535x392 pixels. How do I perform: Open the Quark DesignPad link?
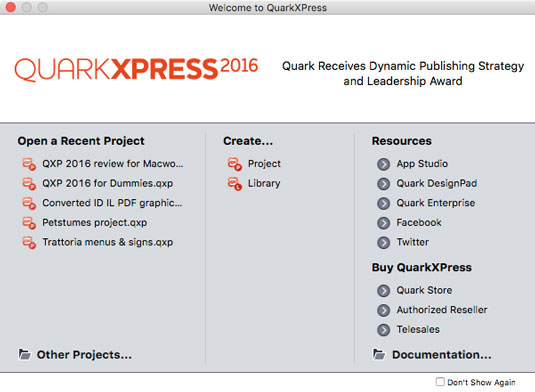pyautogui.click(x=436, y=184)
